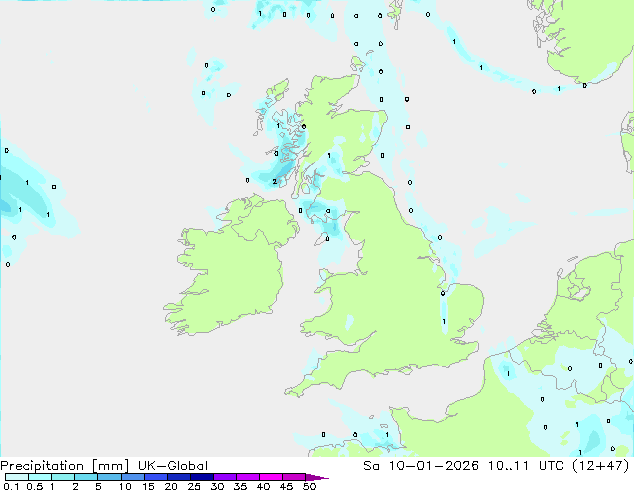The image size is (634, 490).
Task: Click the 0.5–1 mm legend color swatch
Action: coord(40,477)
